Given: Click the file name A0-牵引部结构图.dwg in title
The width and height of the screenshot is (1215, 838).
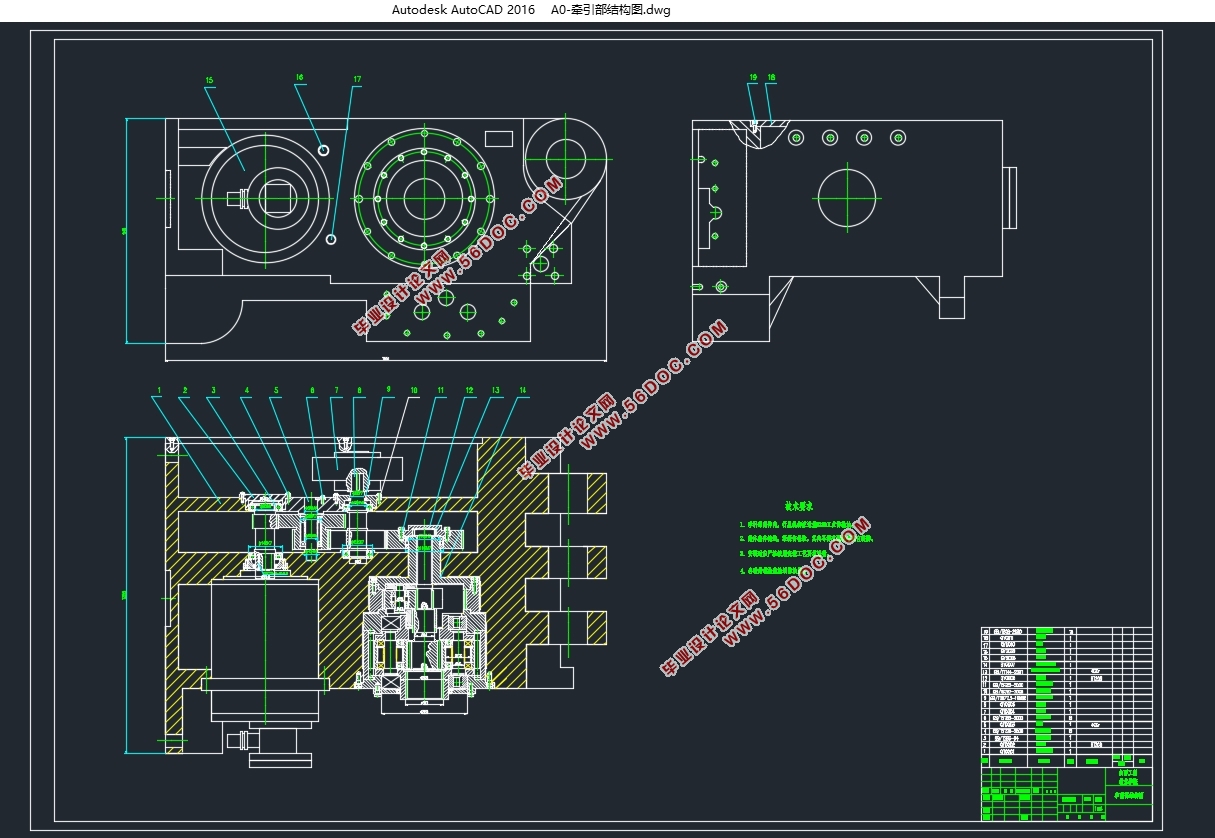Looking at the screenshot, I should (x=611, y=10).
